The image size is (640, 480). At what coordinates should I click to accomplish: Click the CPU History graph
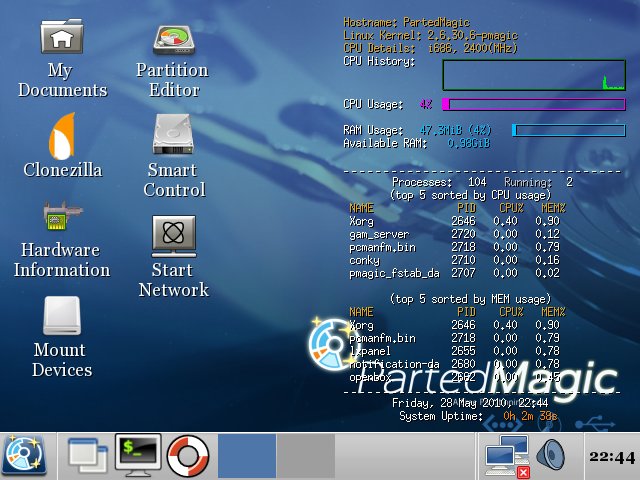coord(534,75)
